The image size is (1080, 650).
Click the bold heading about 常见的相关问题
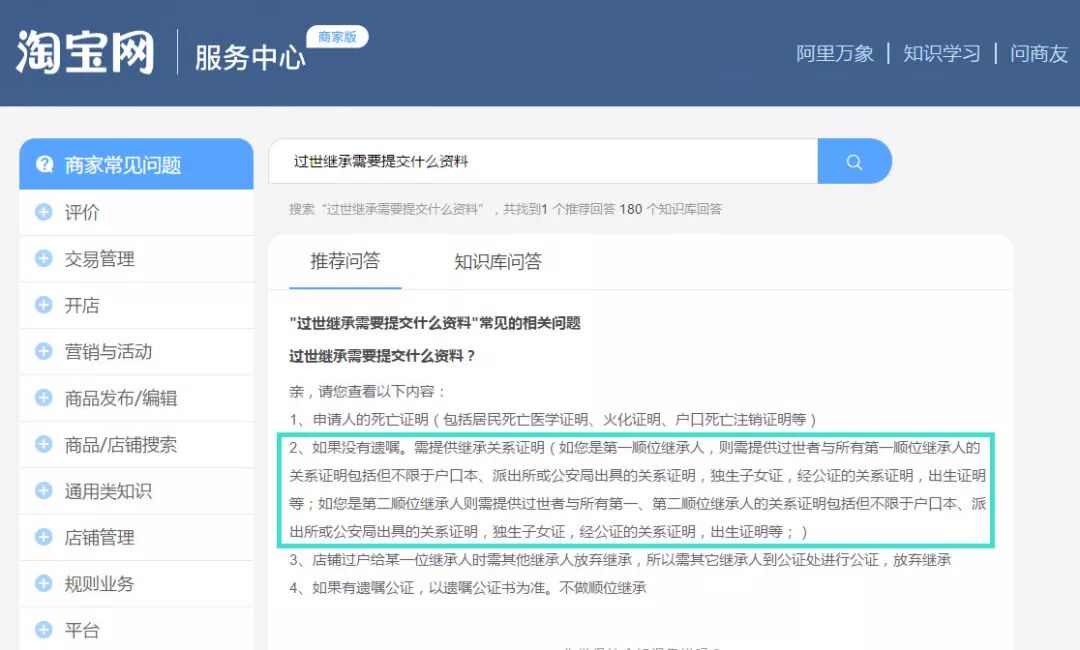pyautogui.click(x=435, y=323)
